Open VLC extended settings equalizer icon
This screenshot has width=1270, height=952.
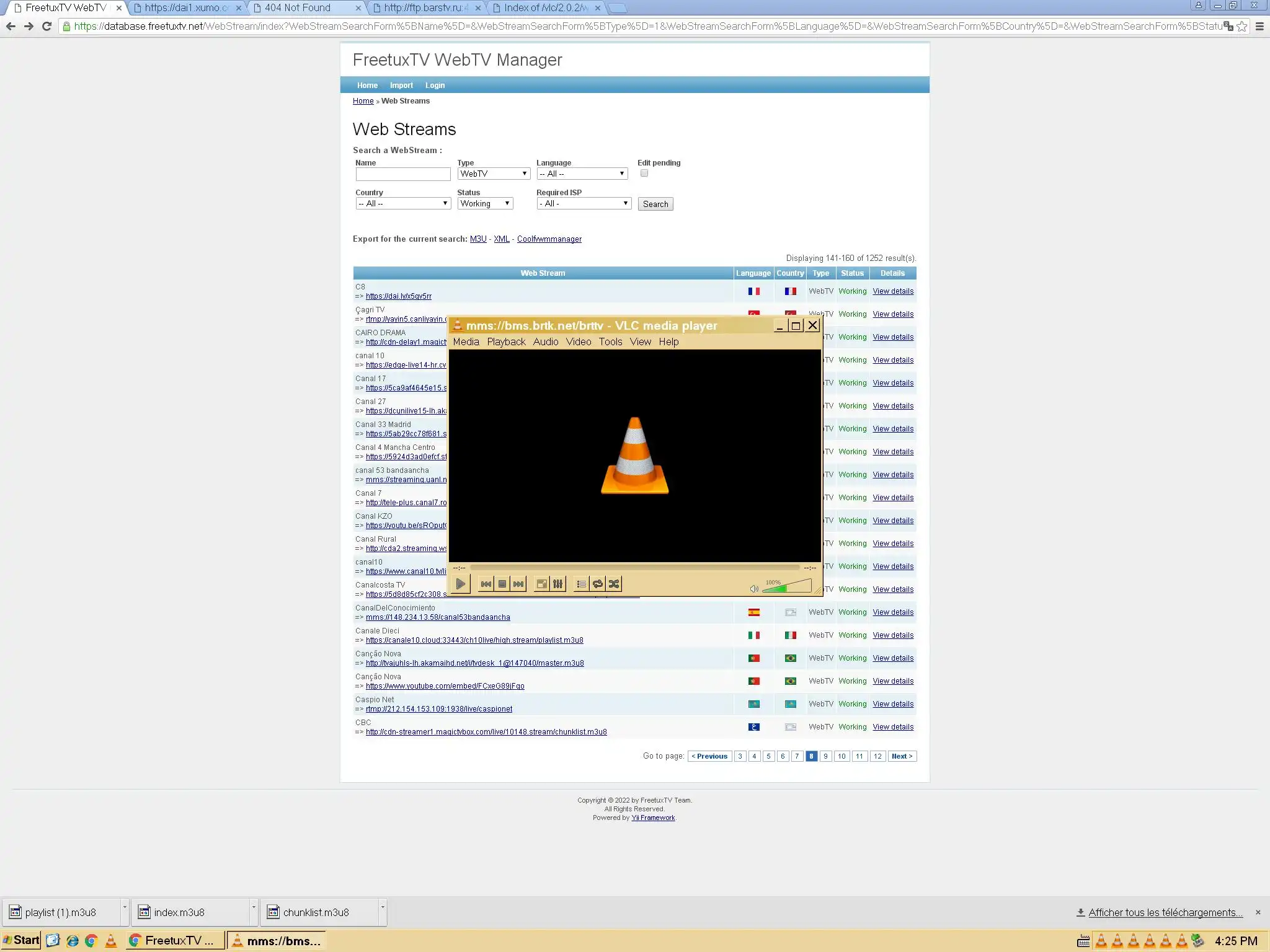557,584
